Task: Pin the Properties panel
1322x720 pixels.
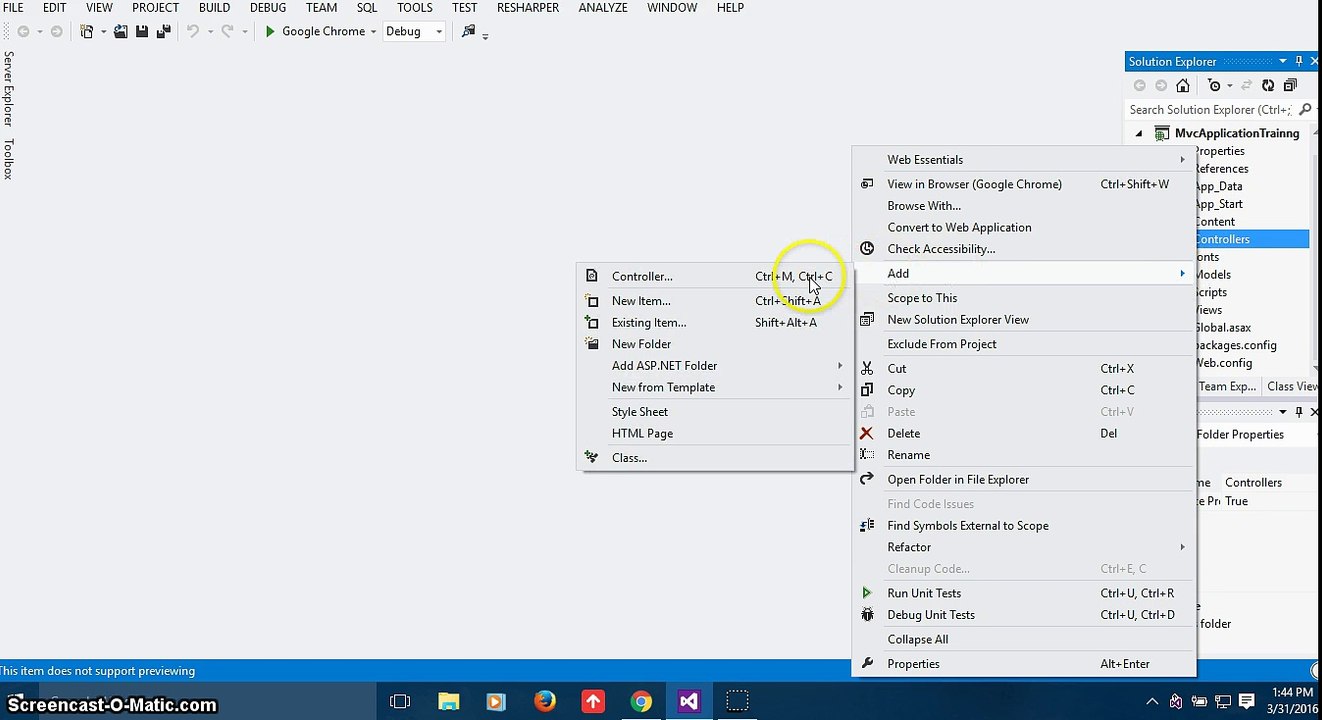Action: tap(1299, 411)
